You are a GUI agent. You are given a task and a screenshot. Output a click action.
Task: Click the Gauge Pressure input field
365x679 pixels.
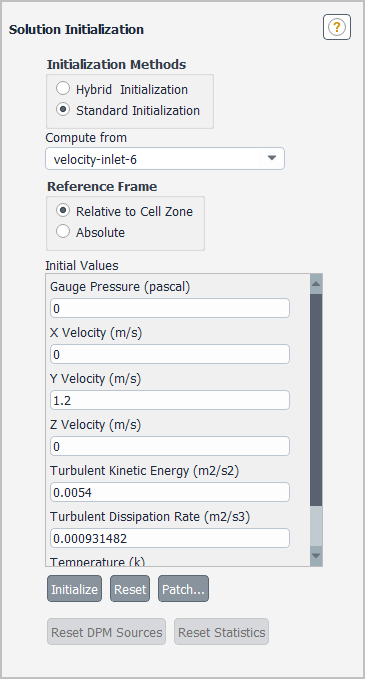point(170,308)
